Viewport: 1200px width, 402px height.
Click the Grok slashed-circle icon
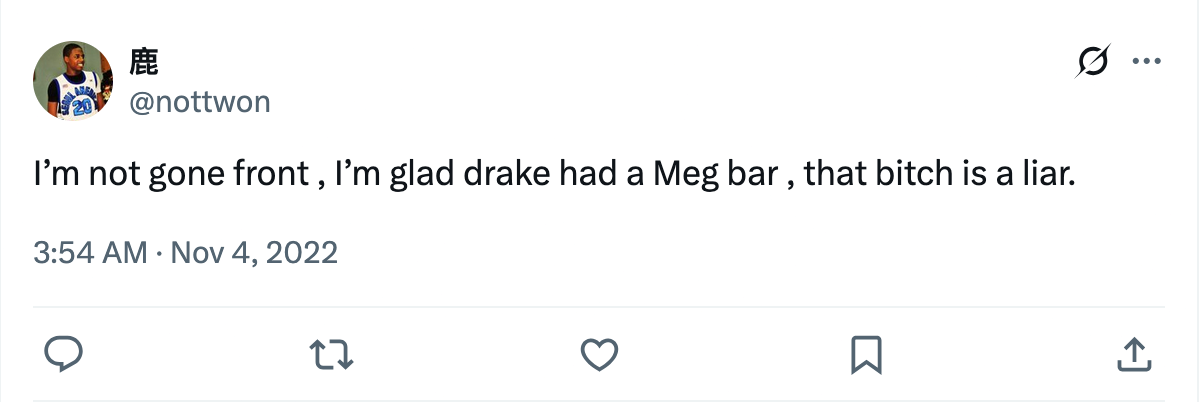pos(1091,63)
